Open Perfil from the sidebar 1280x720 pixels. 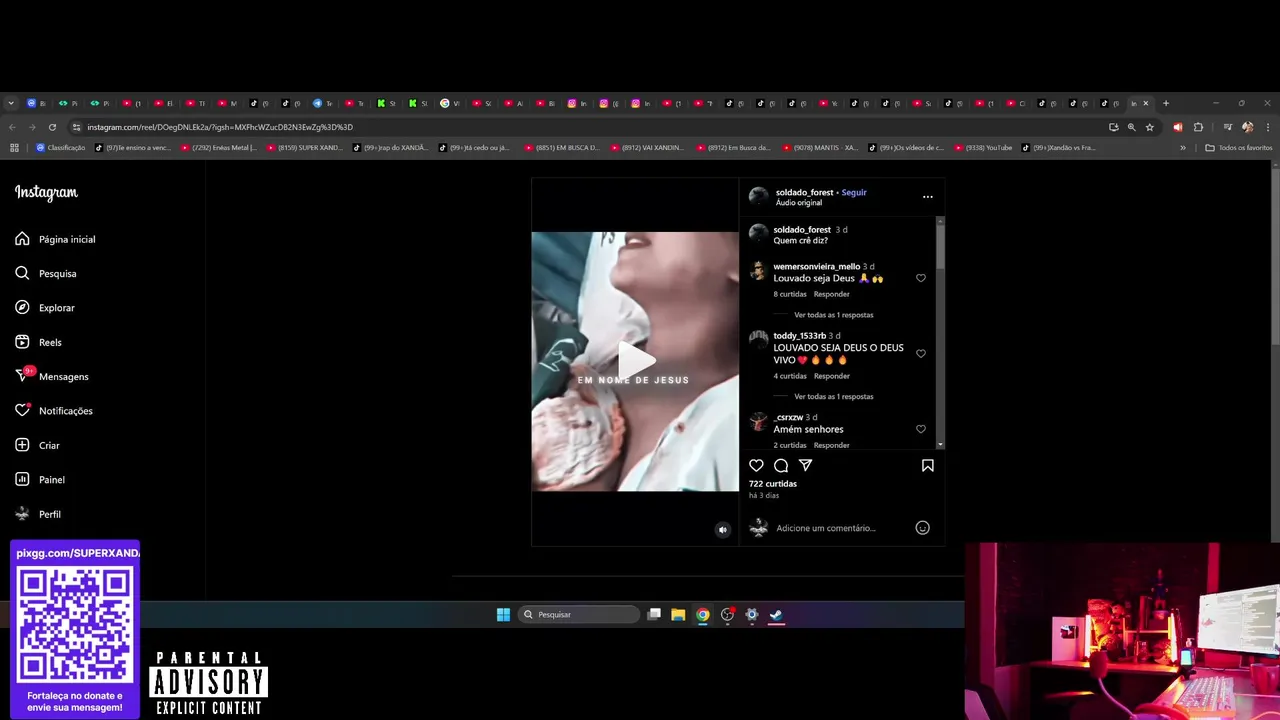(38, 514)
